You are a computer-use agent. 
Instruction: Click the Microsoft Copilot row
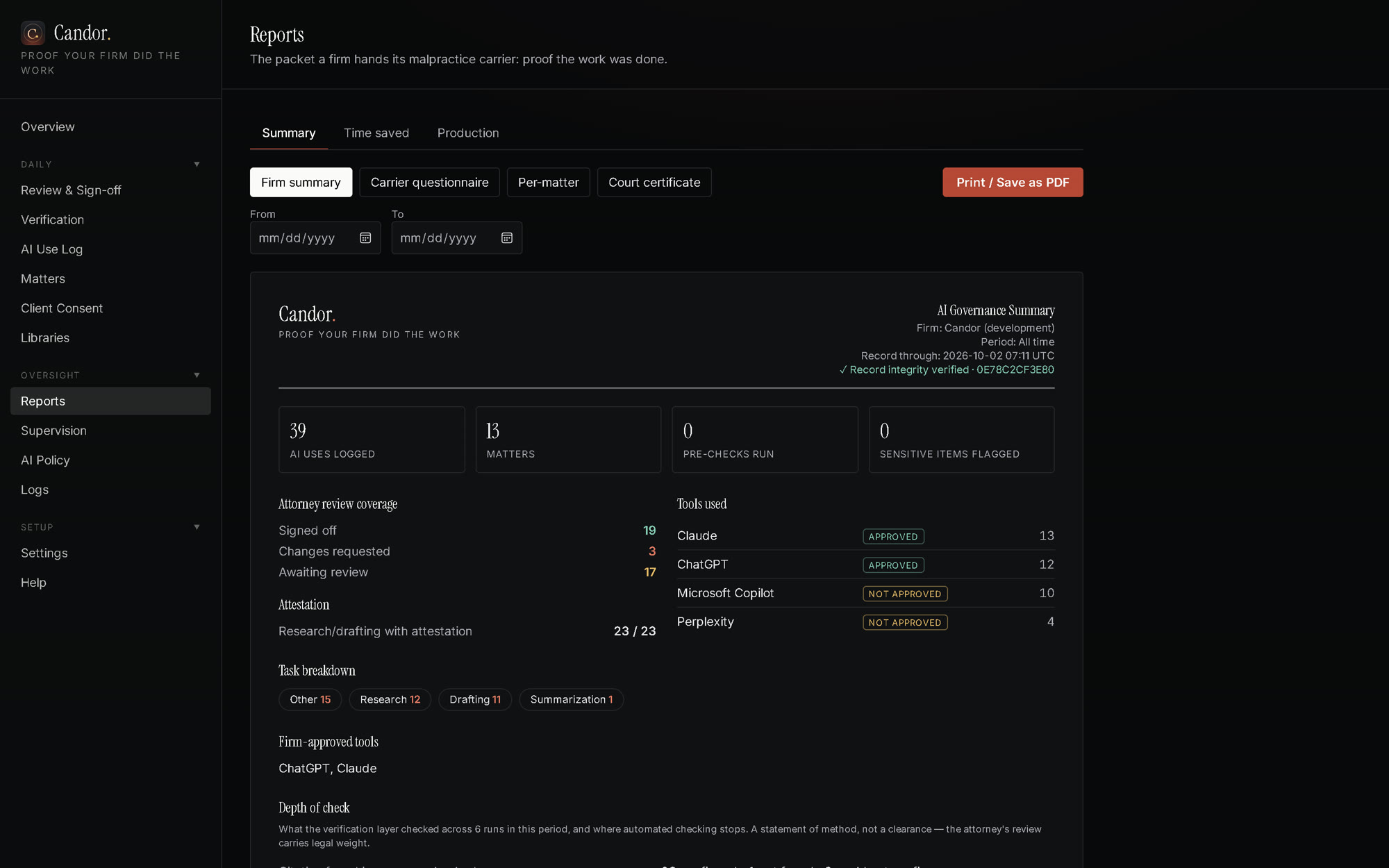pos(865,593)
